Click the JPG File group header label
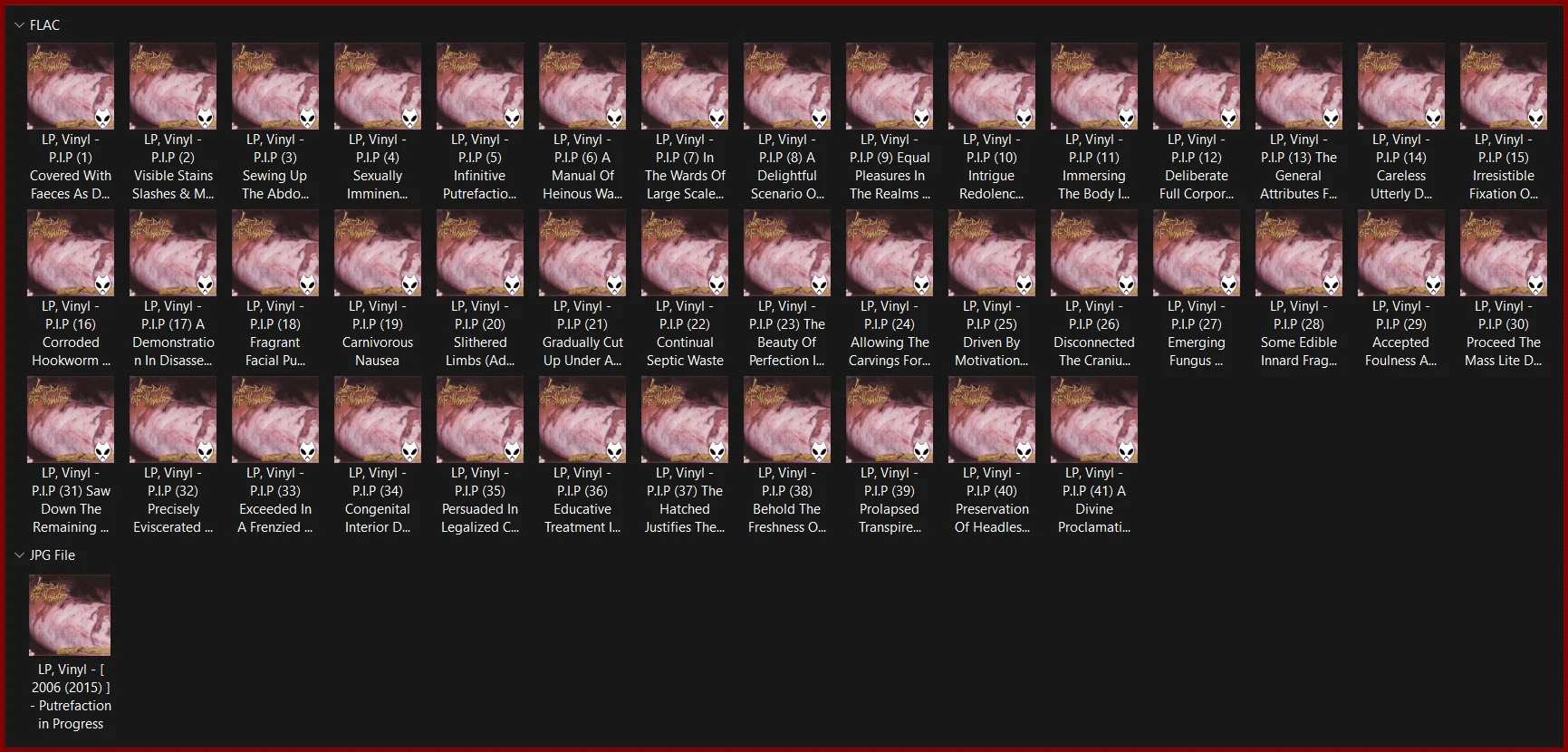This screenshot has width=1568, height=752. 53,555
